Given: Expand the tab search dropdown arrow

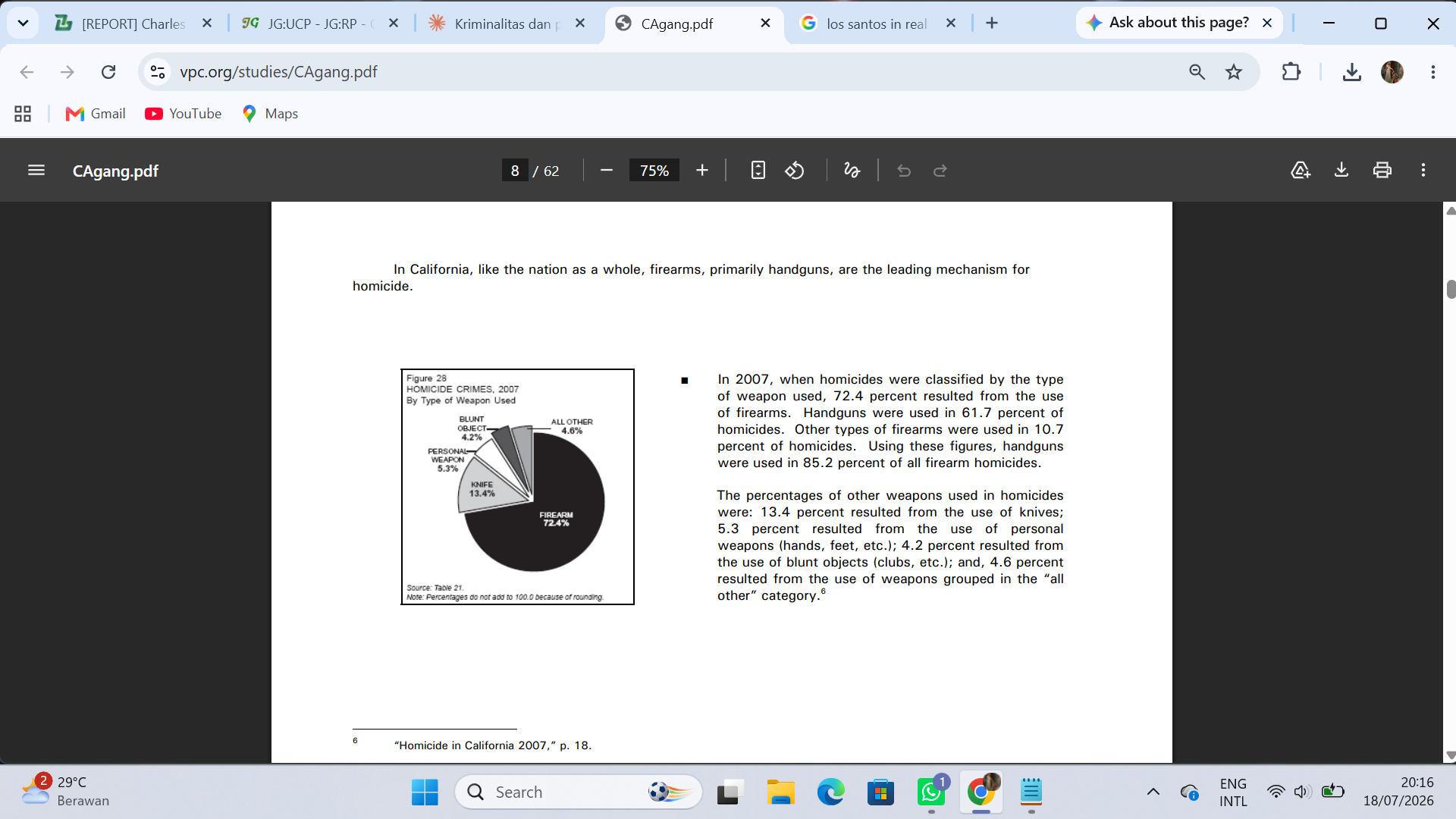Looking at the screenshot, I should [x=23, y=24].
